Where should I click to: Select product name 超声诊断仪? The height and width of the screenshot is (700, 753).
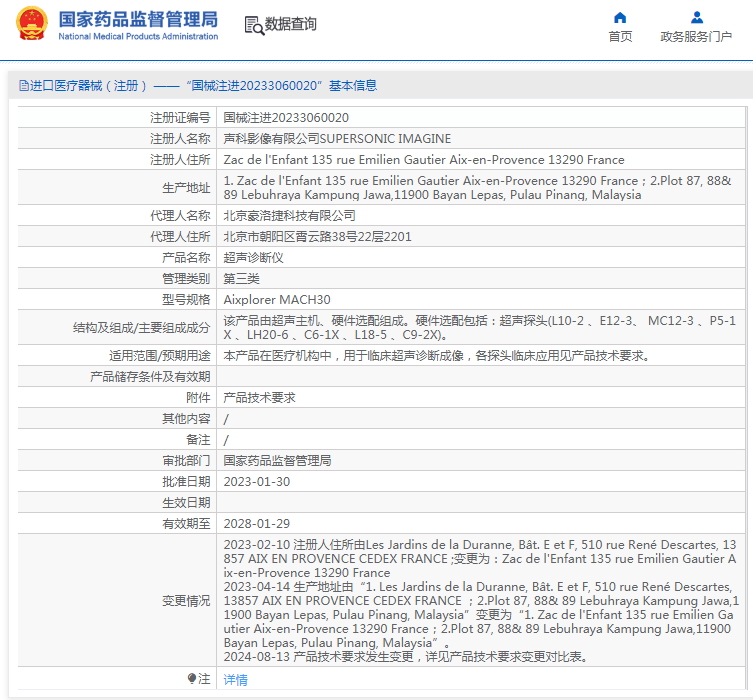click(254, 258)
